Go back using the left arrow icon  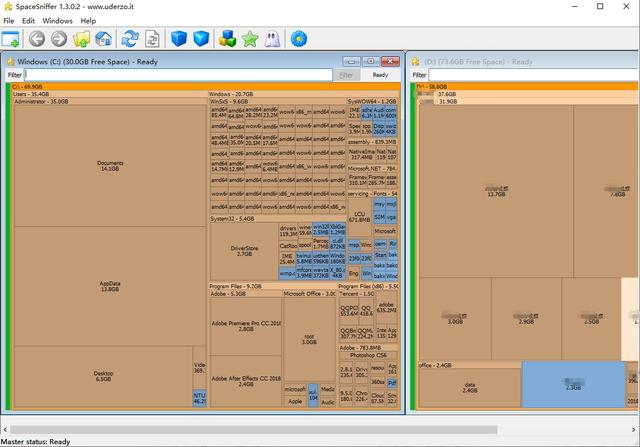(x=37, y=39)
